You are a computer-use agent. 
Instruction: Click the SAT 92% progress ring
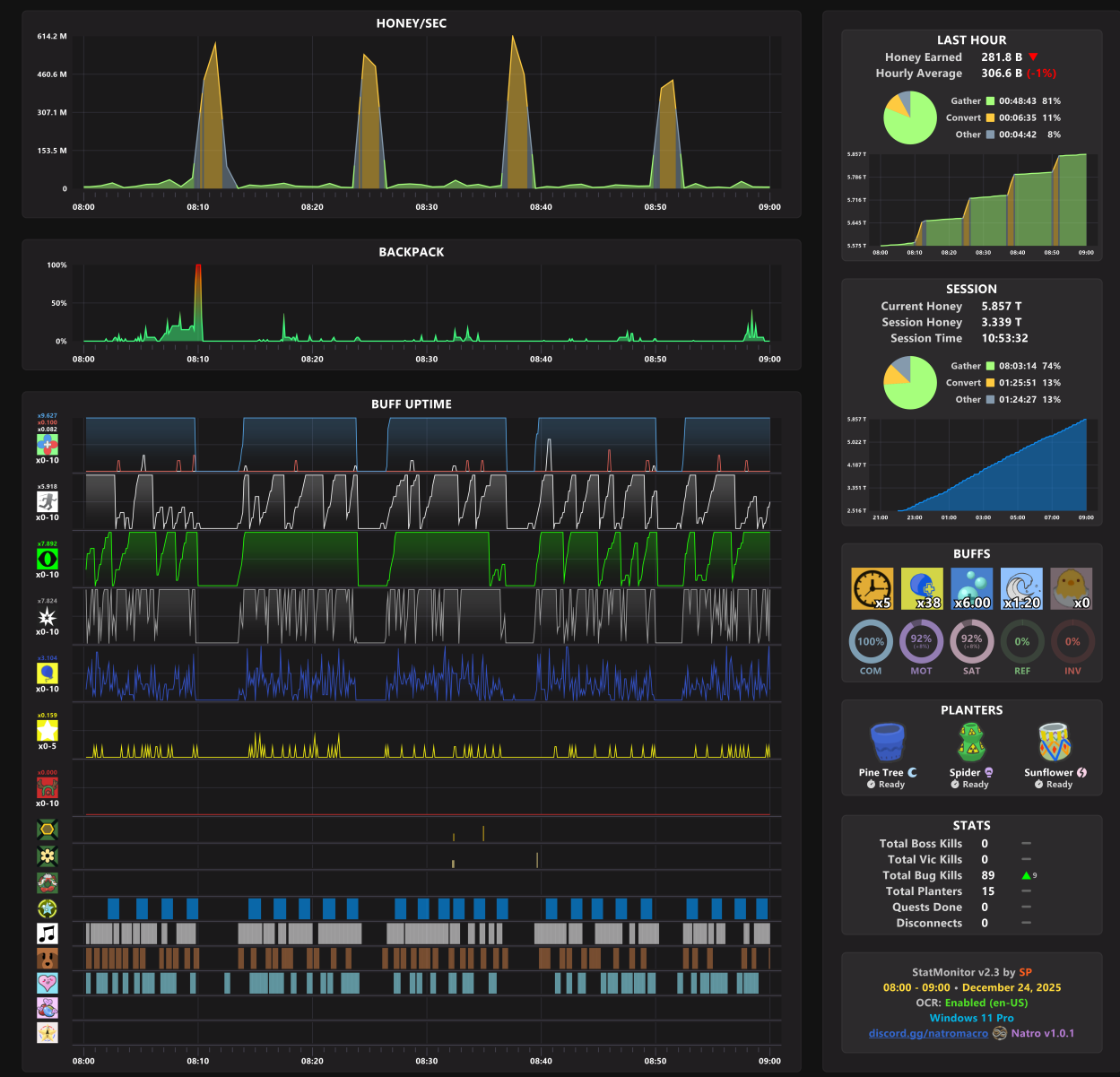pos(972,641)
